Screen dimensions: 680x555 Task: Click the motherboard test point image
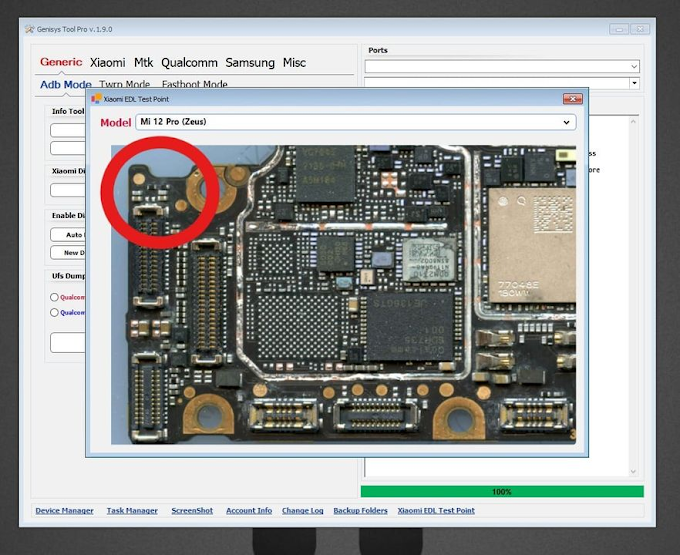(343, 295)
